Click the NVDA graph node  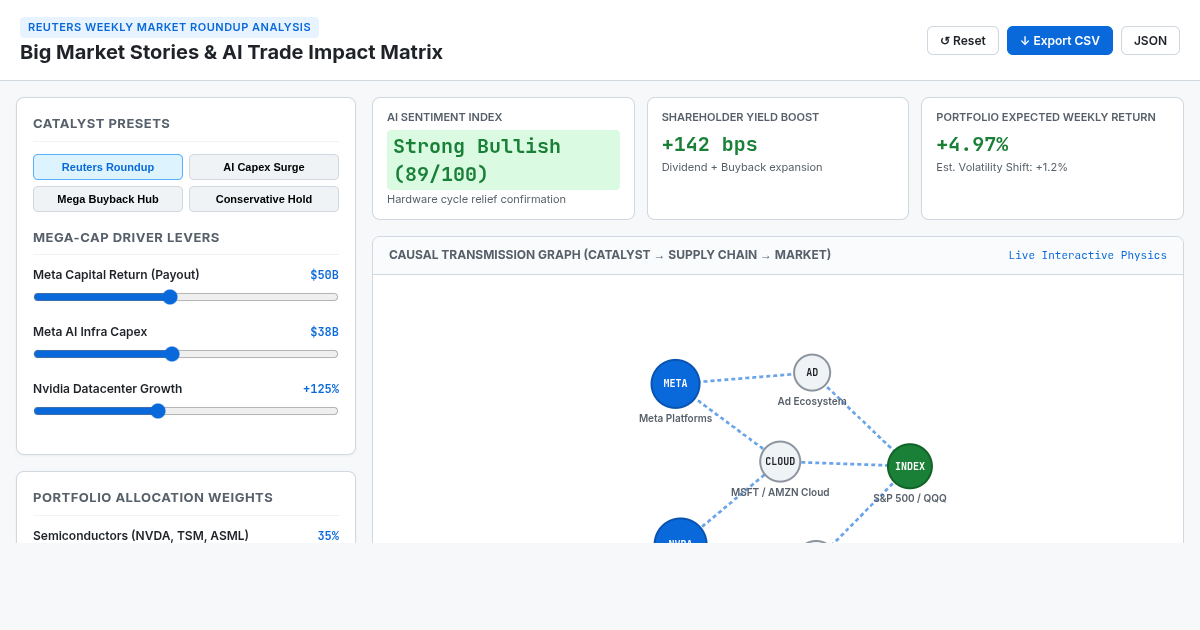(681, 531)
